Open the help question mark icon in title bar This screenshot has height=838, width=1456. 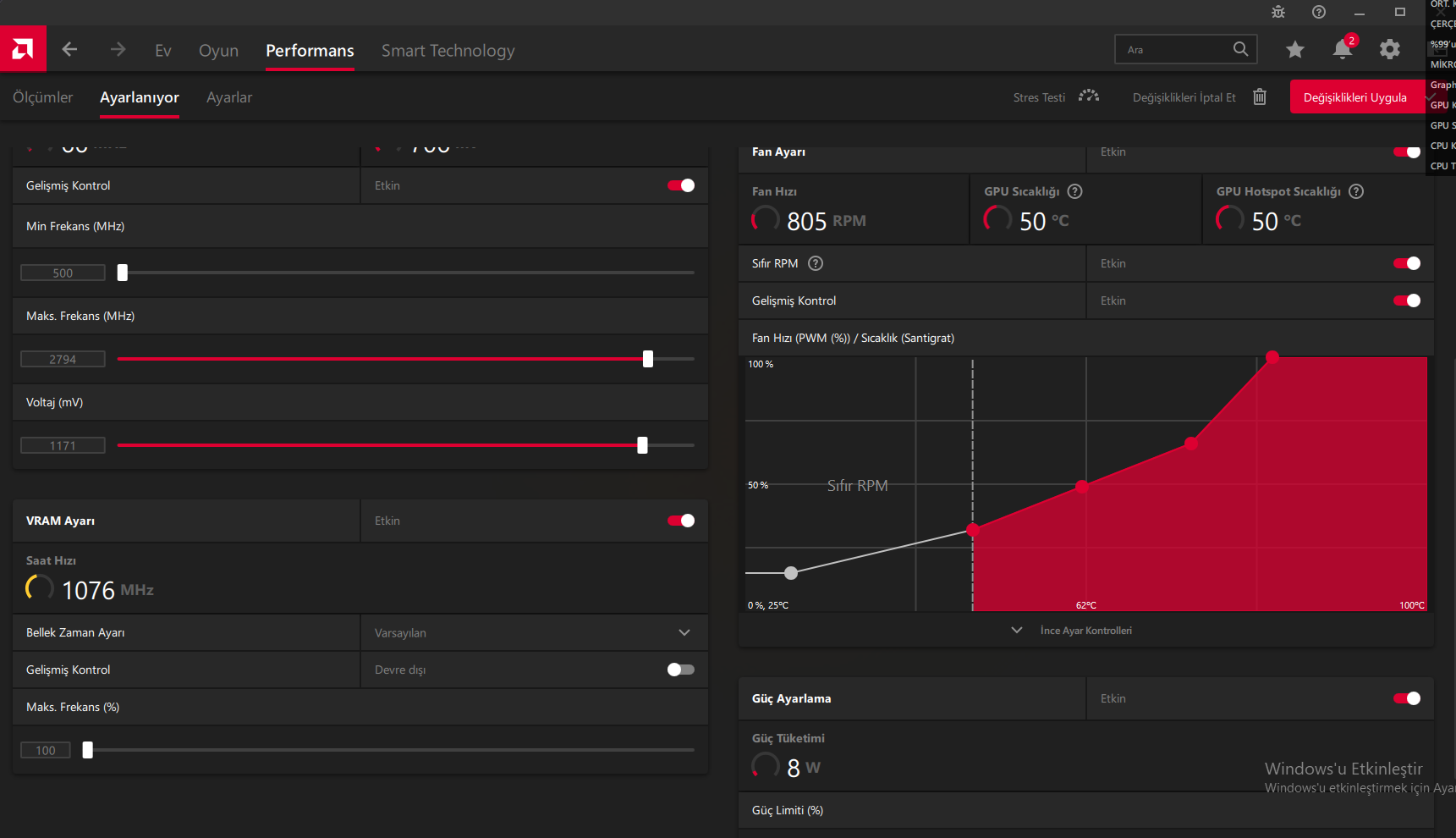coord(1319,12)
